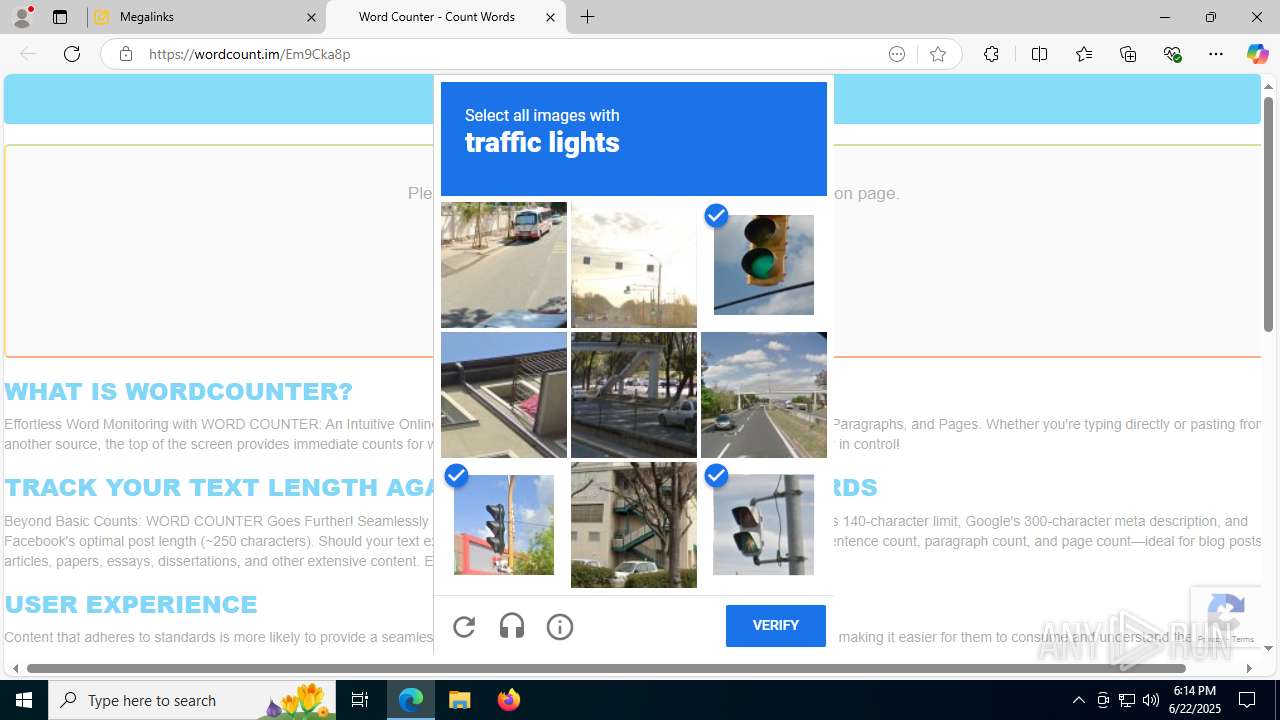Open the Collections icon
This screenshot has width=1280, height=720.
(x=1128, y=54)
